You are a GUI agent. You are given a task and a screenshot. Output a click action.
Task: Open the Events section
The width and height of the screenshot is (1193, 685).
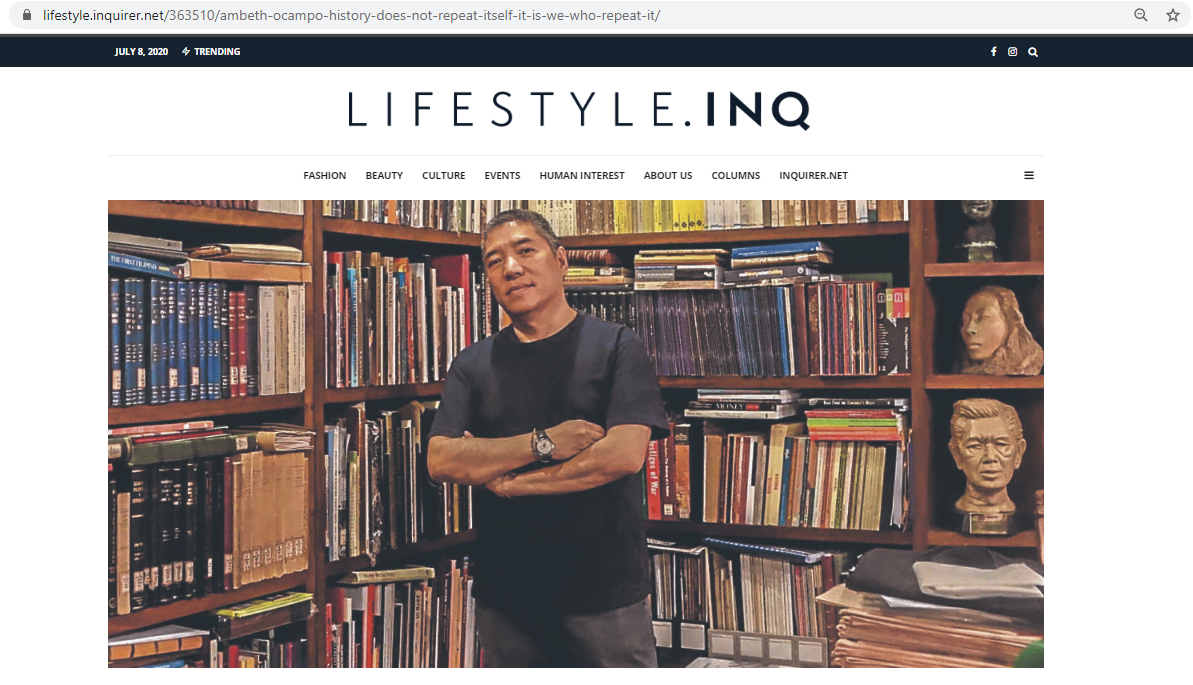click(x=502, y=176)
